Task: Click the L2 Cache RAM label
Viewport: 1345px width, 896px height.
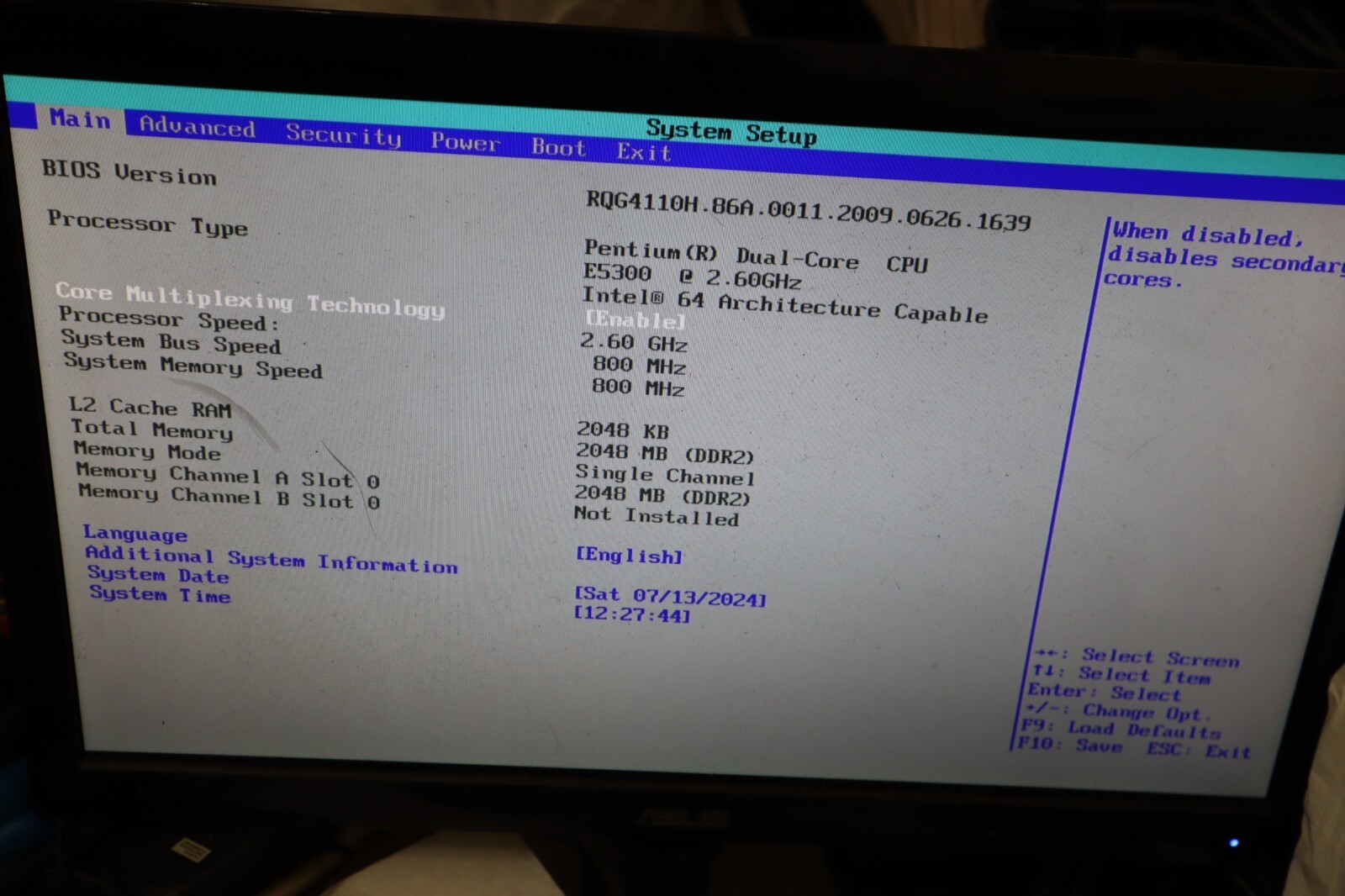Action: 150,408
